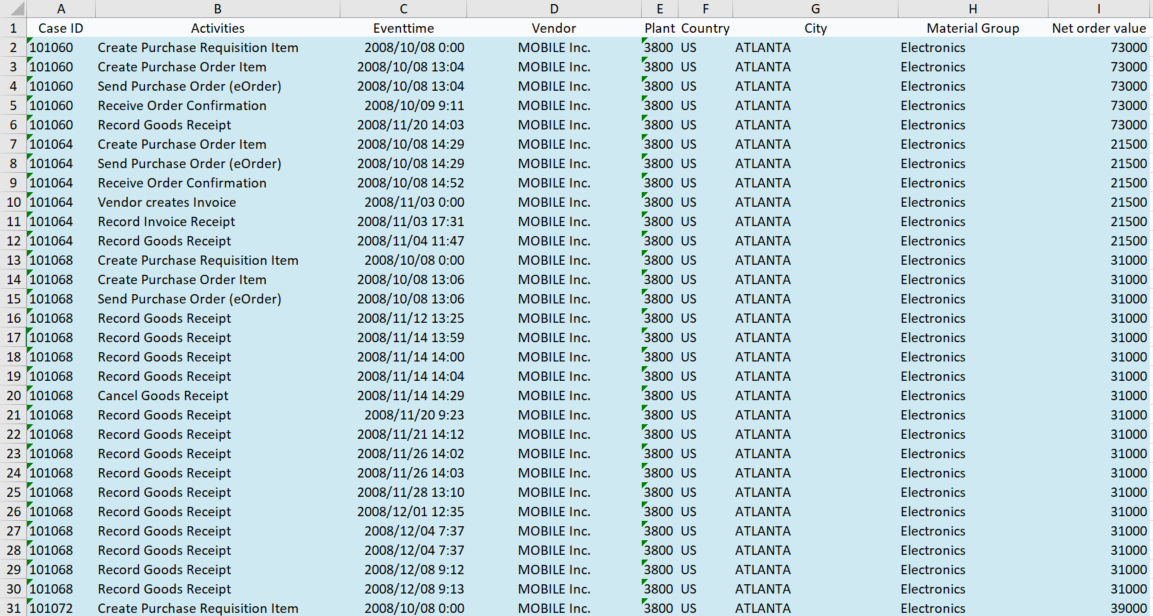Select net order value 31000 in row 13
Viewport: 1153px width, 616px height.
coord(1100,260)
